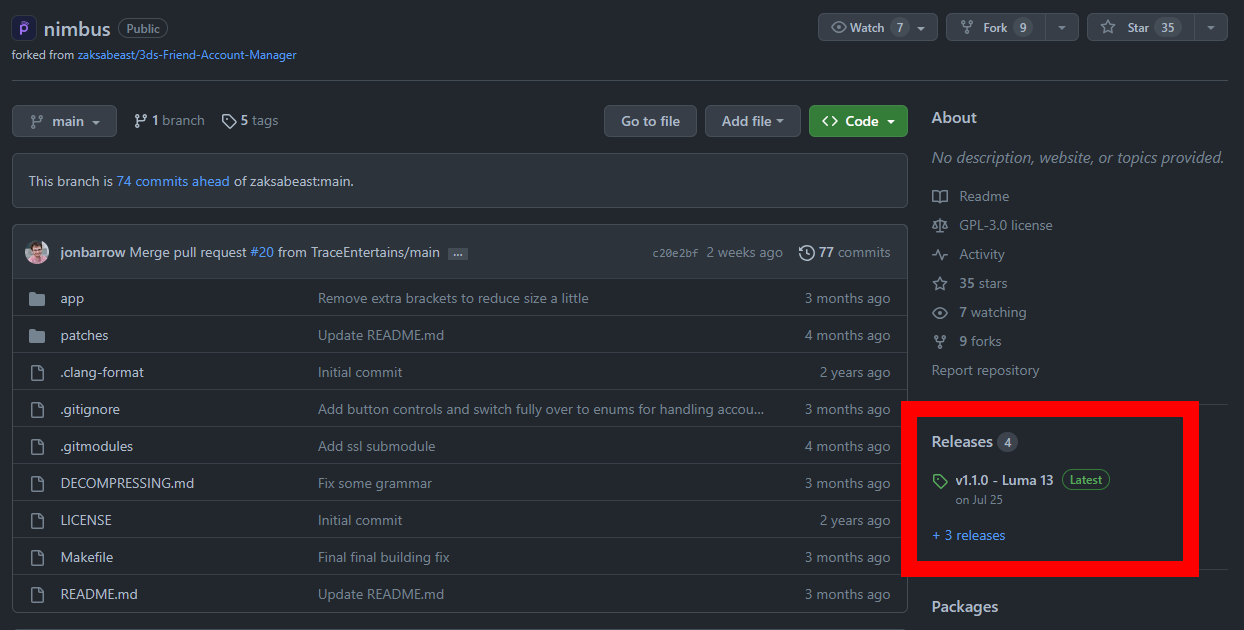
Task: Expand the Star lists arrow
Action: [1210, 27]
